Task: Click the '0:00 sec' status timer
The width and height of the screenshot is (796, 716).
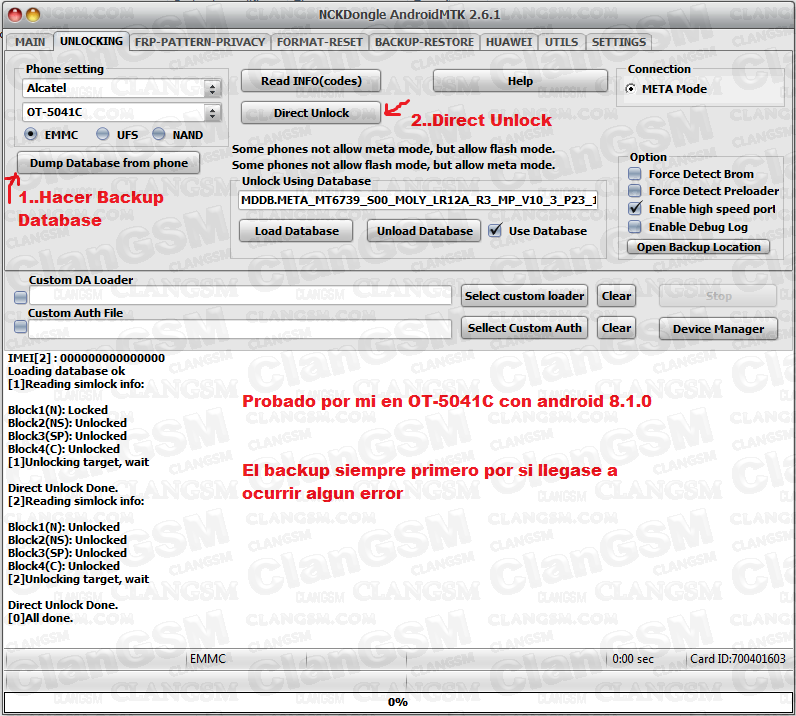Action: (x=633, y=659)
